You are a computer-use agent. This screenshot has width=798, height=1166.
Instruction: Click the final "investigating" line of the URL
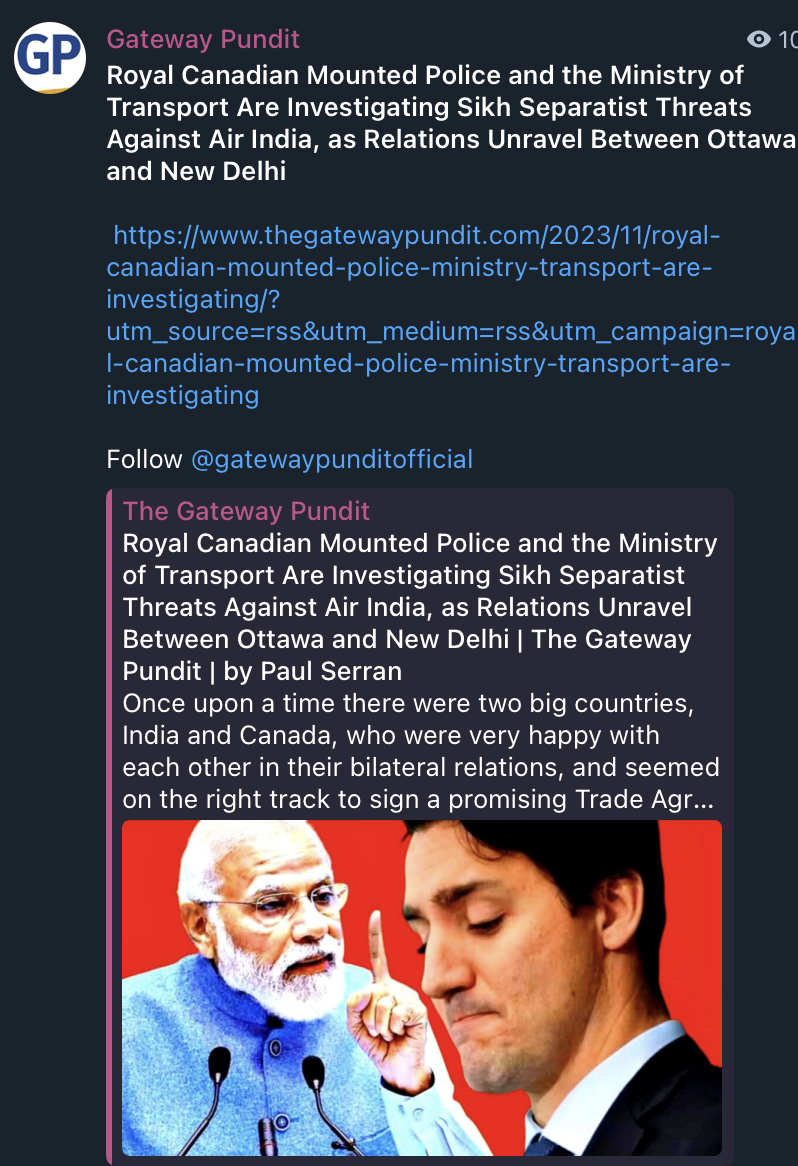coord(182,395)
